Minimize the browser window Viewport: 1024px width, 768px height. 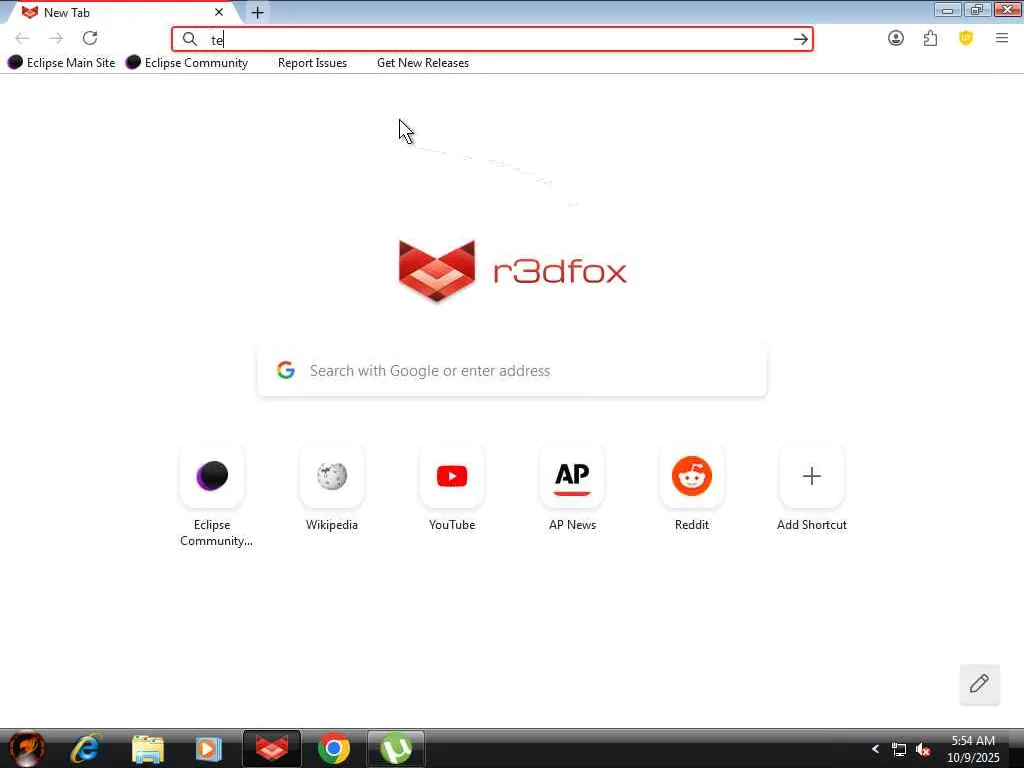point(947,10)
